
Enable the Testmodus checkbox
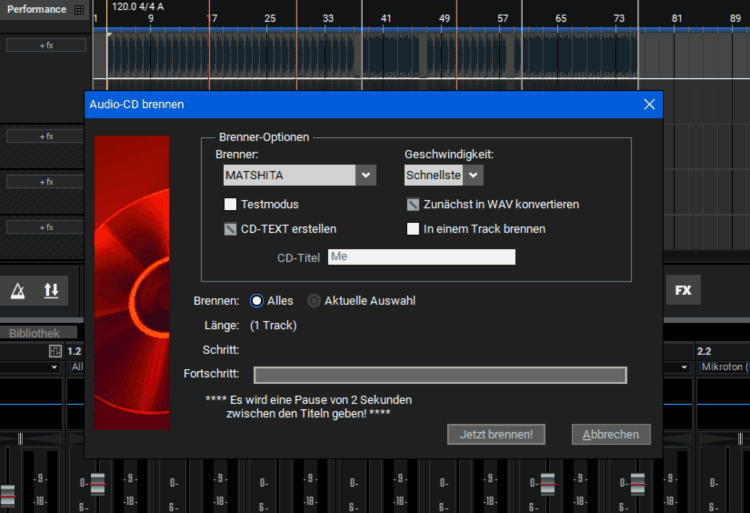(x=230, y=204)
